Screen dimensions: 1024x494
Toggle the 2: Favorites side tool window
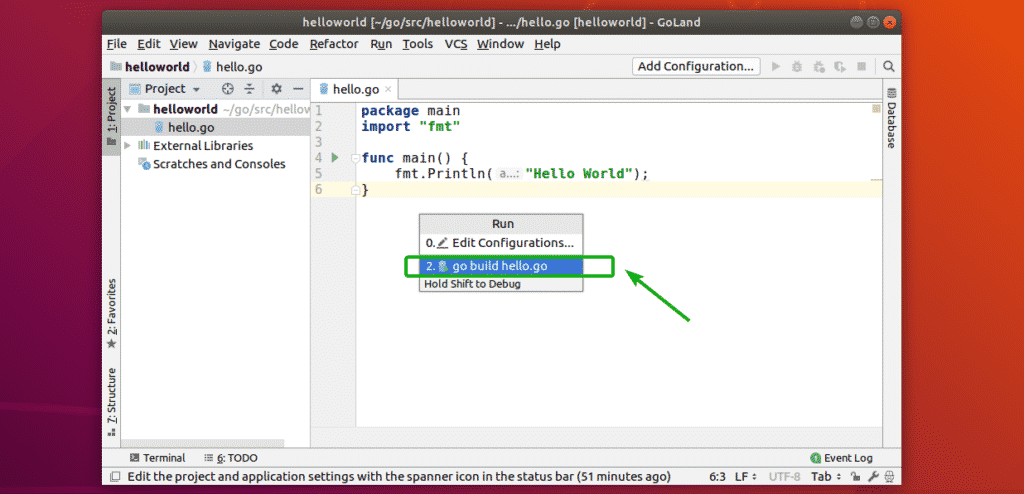point(112,313)
